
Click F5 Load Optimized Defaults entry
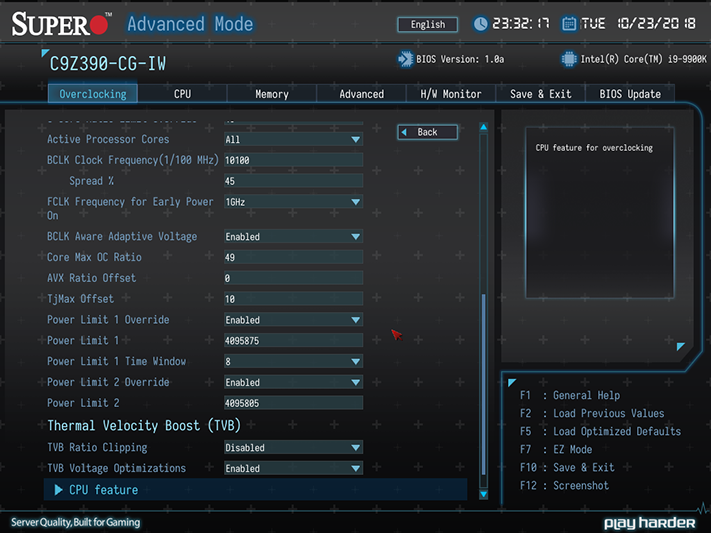click(x=600, y=431)
